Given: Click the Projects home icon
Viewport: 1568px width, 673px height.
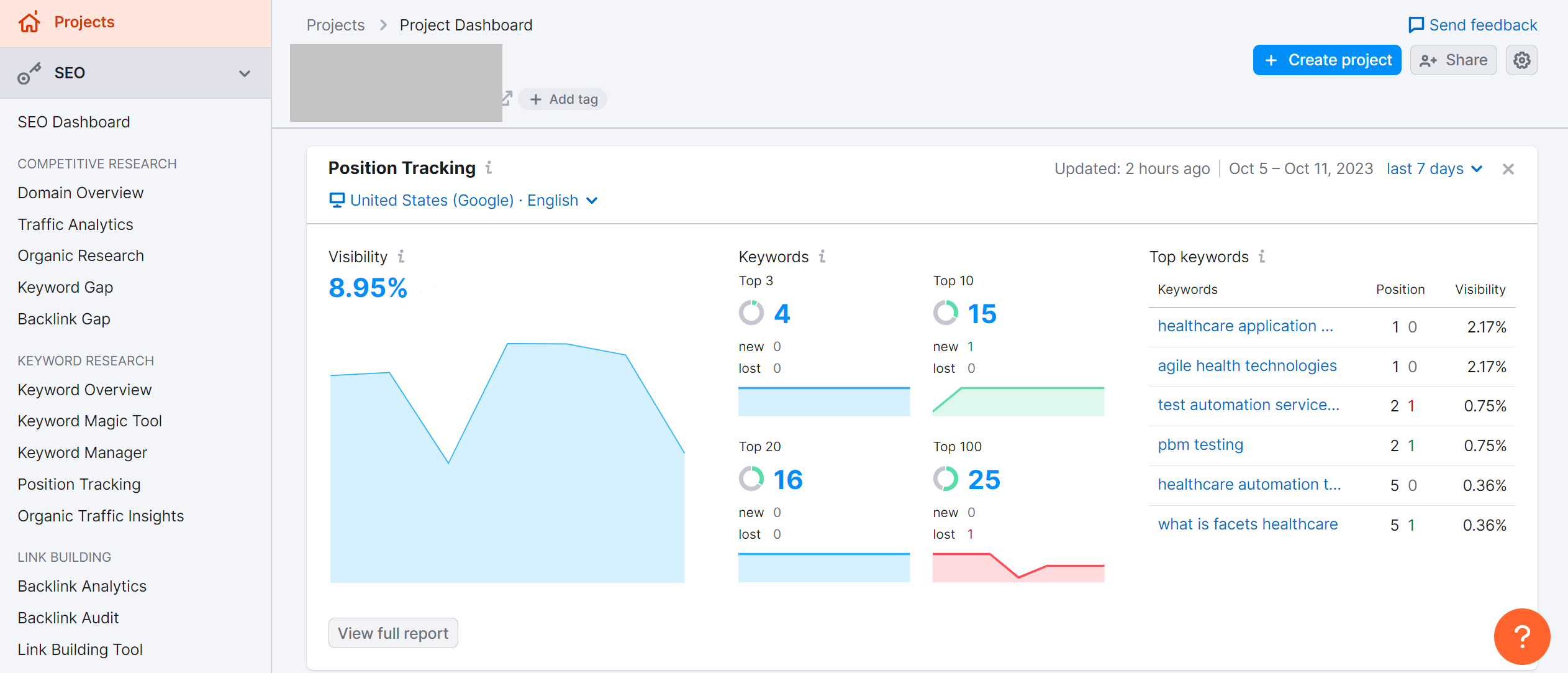Looking at the screenshot, I should coord(29,22).
